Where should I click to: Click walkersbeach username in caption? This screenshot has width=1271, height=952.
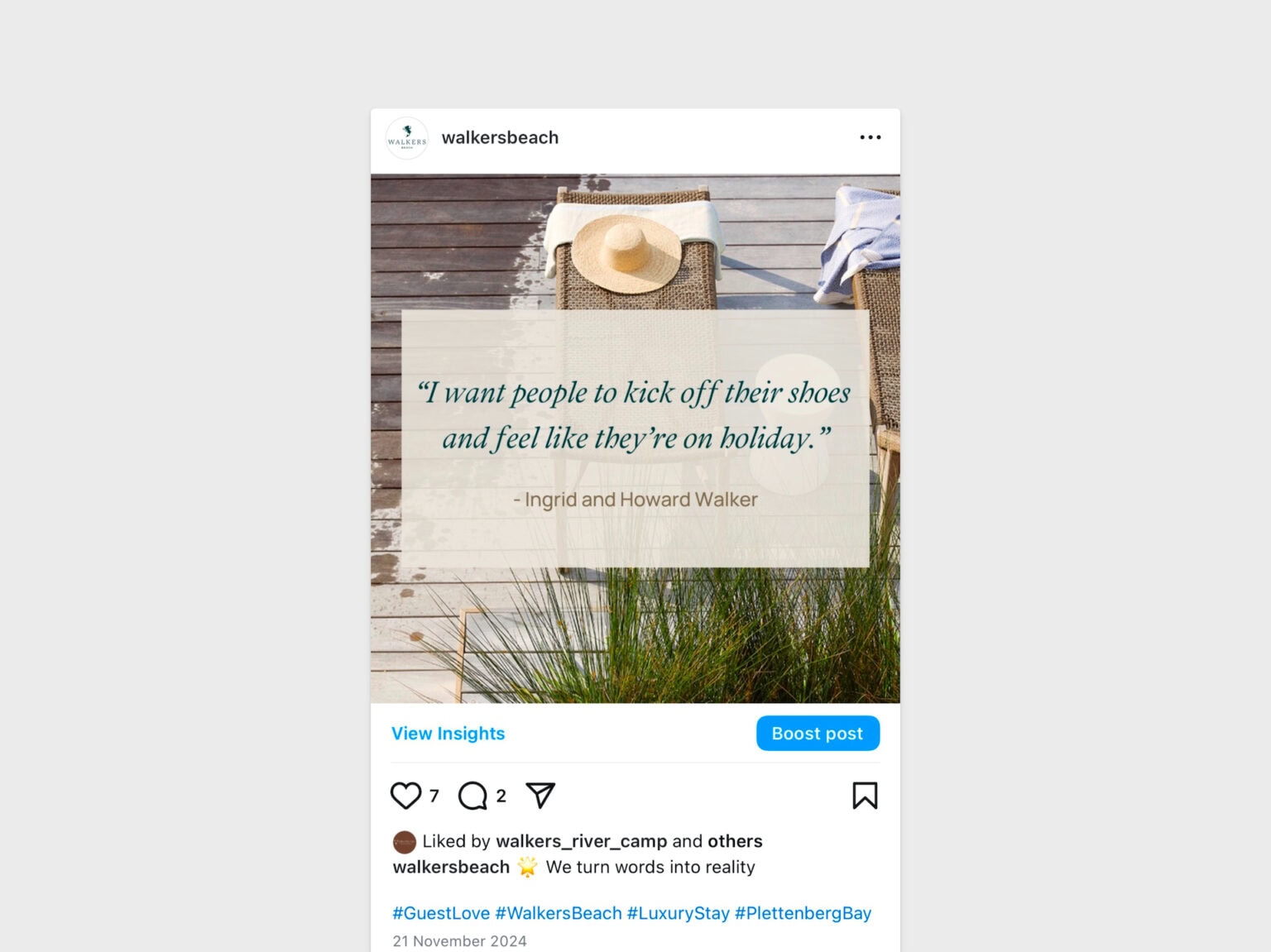[451, 867]
